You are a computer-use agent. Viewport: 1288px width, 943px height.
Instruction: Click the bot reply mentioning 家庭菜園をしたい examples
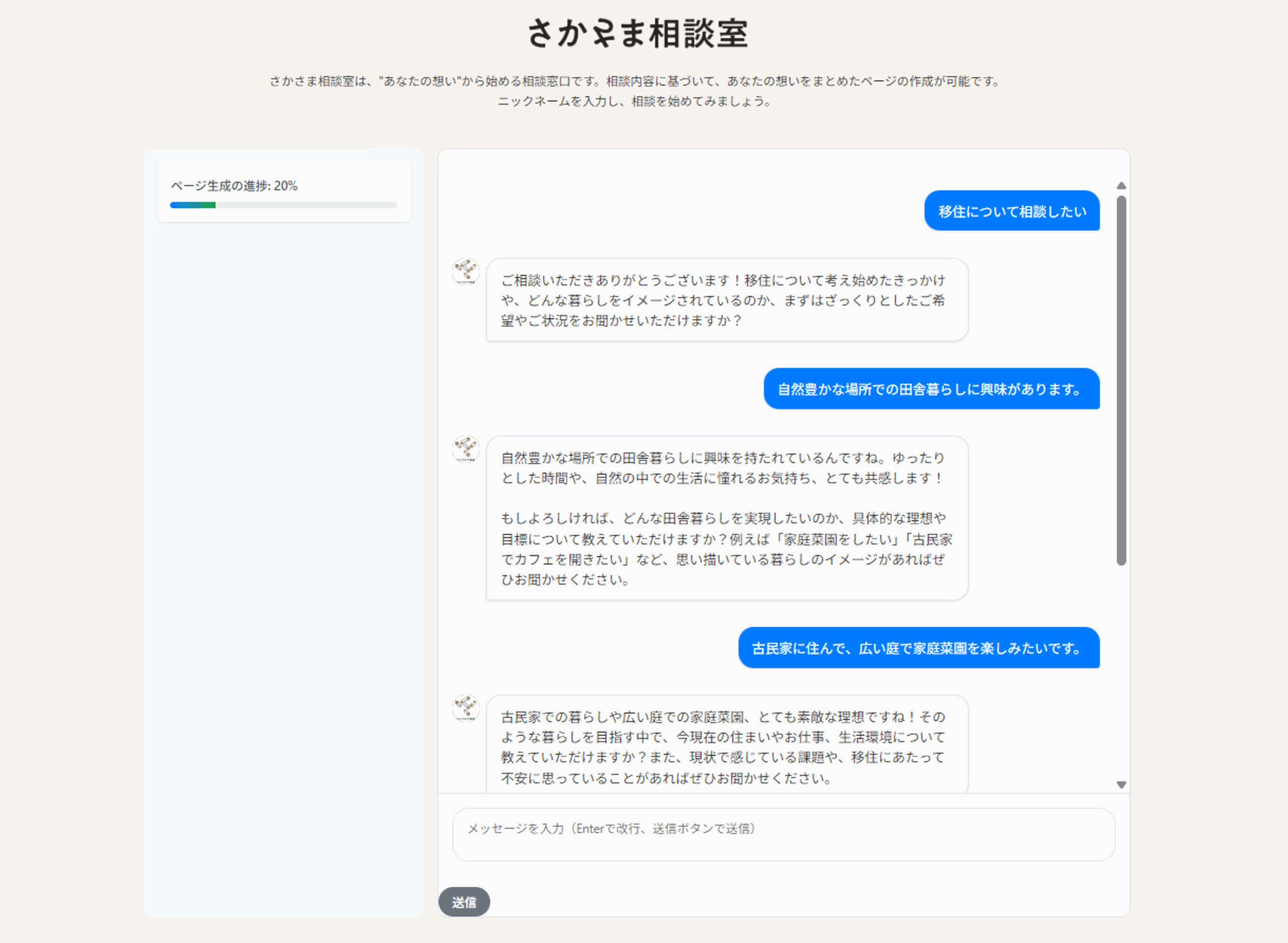point(727,518)
